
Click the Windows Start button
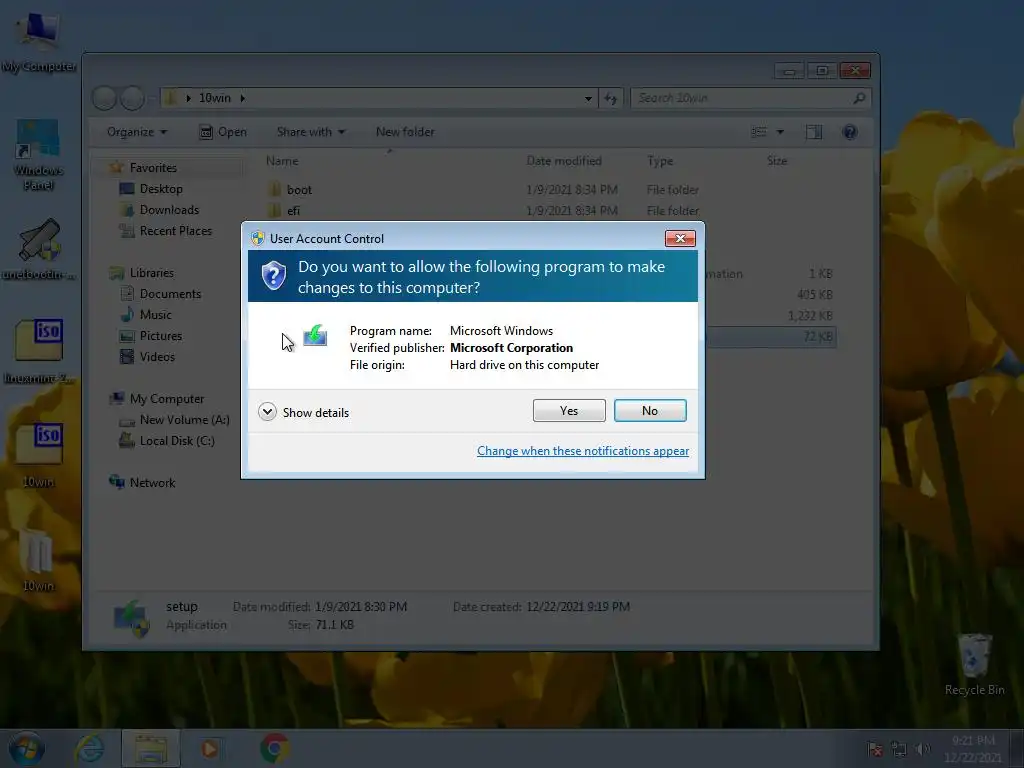(x=27, y=748)
